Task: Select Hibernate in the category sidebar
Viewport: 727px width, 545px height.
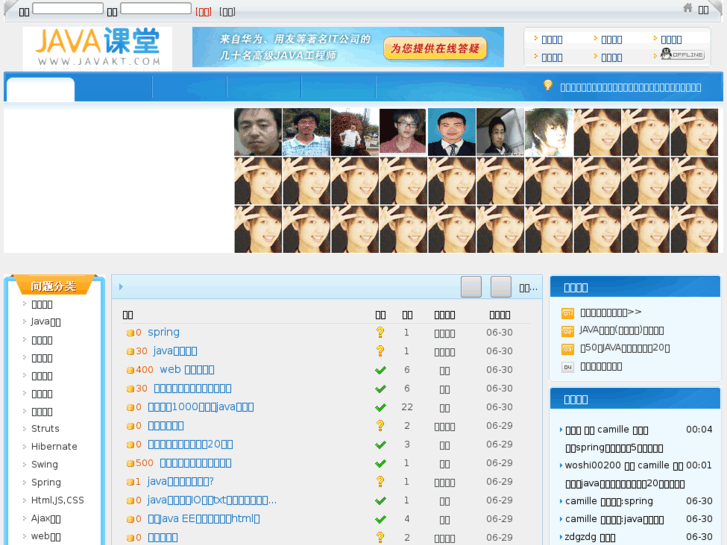Action: point(54,447)
